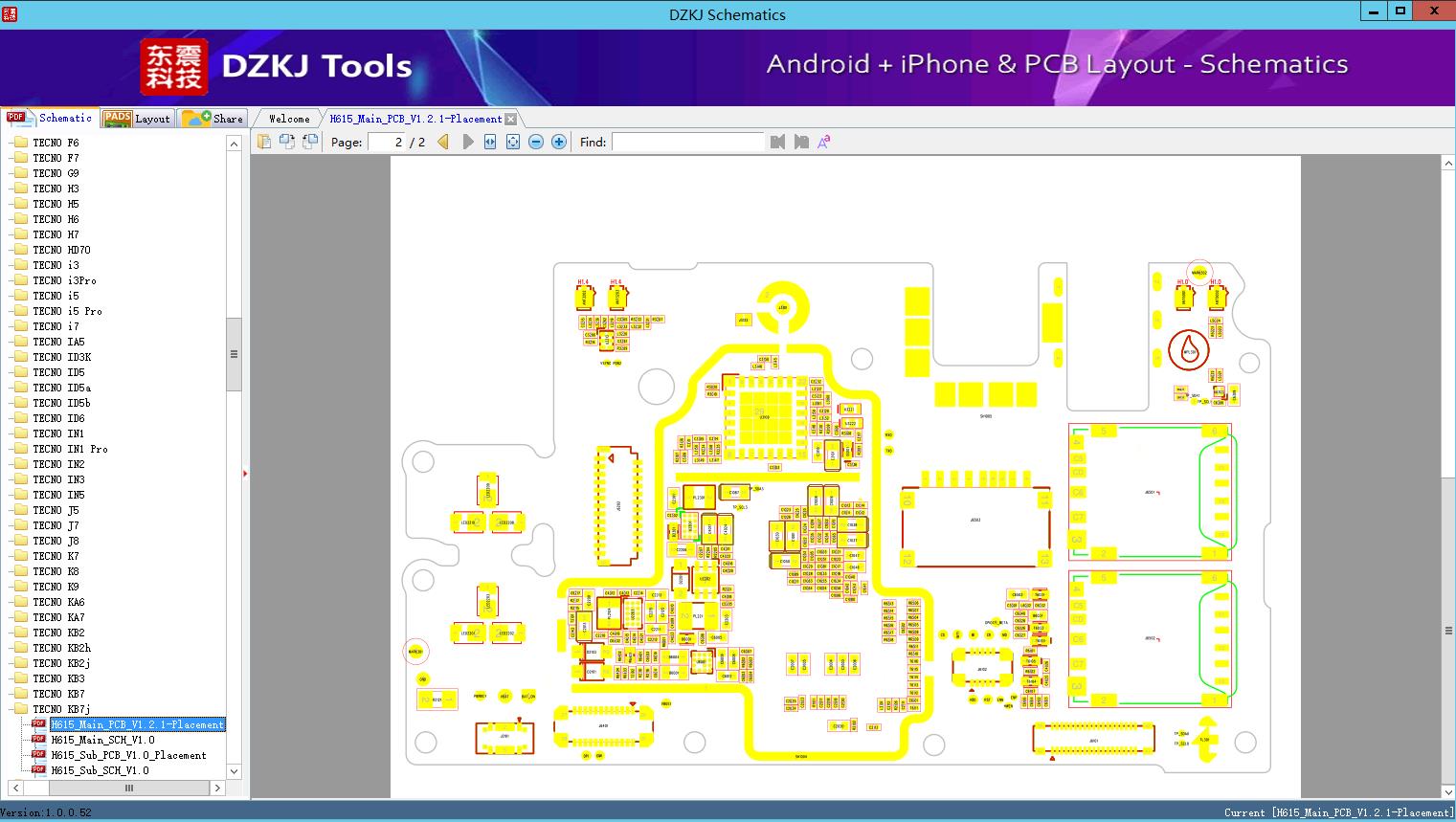Viewport: 1456px width, 822px height.
Task: Fit whole page icon
Action: 513,142
